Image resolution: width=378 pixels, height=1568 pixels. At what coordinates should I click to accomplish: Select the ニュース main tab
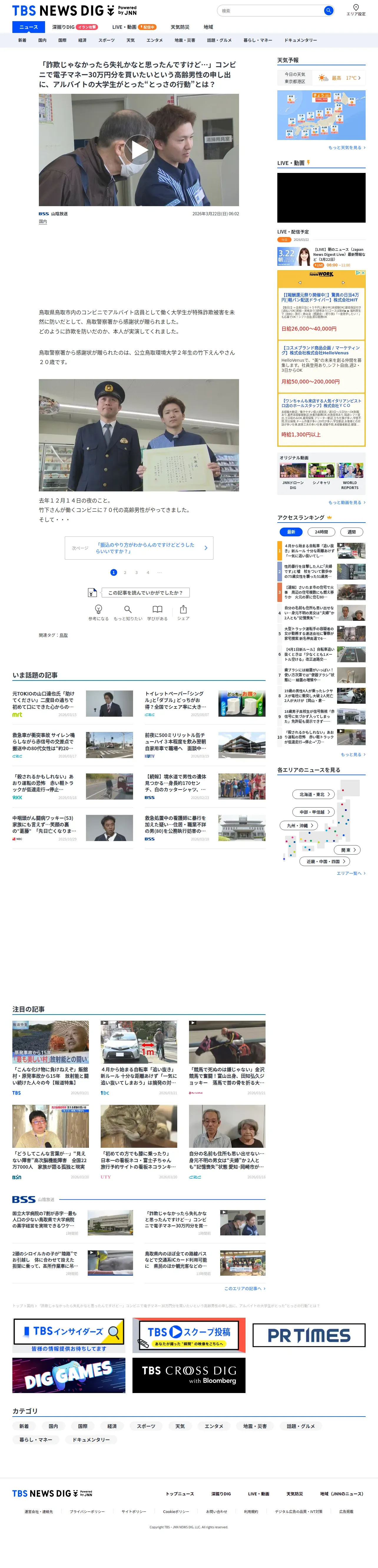28,27
